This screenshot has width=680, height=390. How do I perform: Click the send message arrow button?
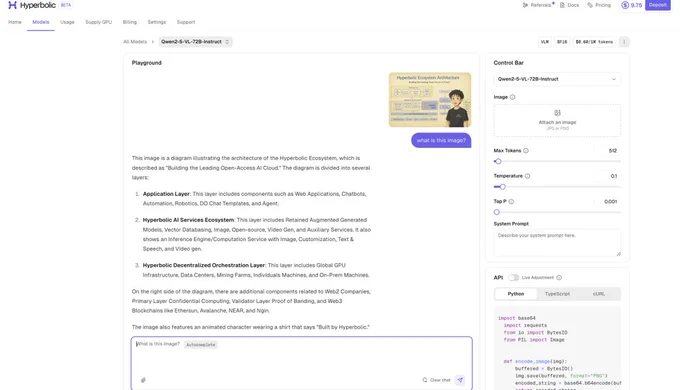pyautogui.click(x=460, y=380)
